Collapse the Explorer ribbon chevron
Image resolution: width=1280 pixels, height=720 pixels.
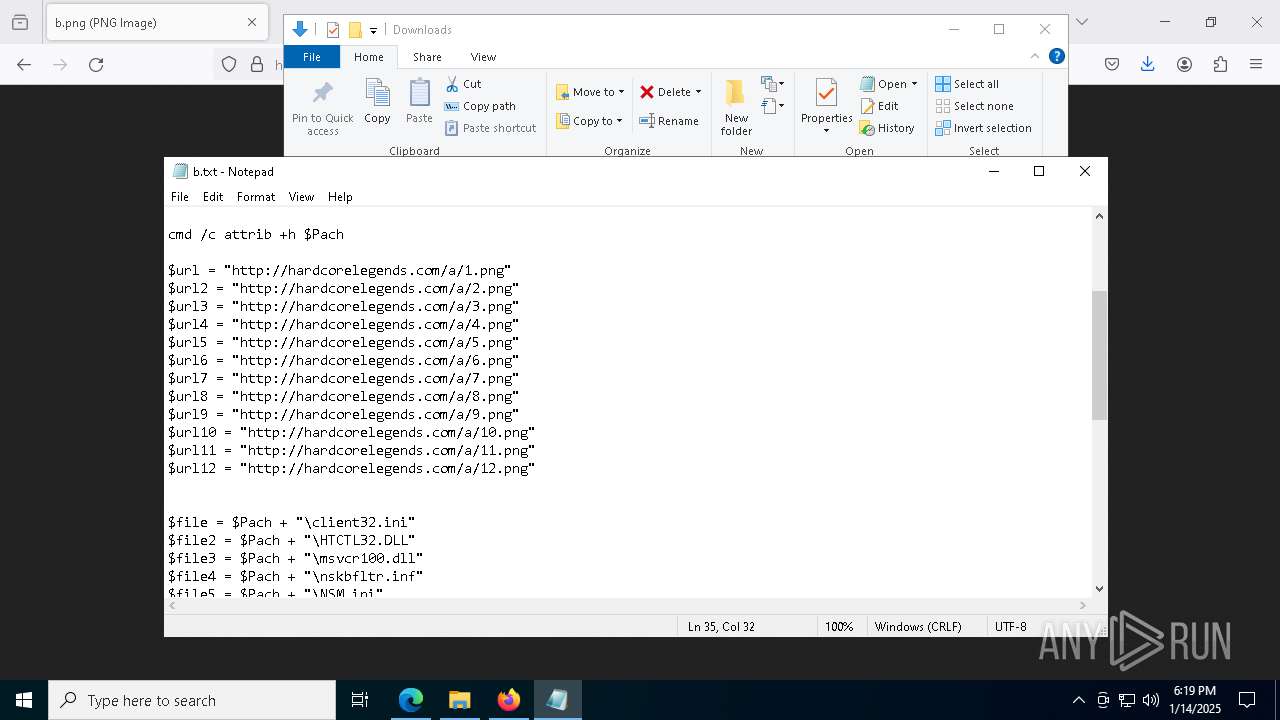point(1034,56)
